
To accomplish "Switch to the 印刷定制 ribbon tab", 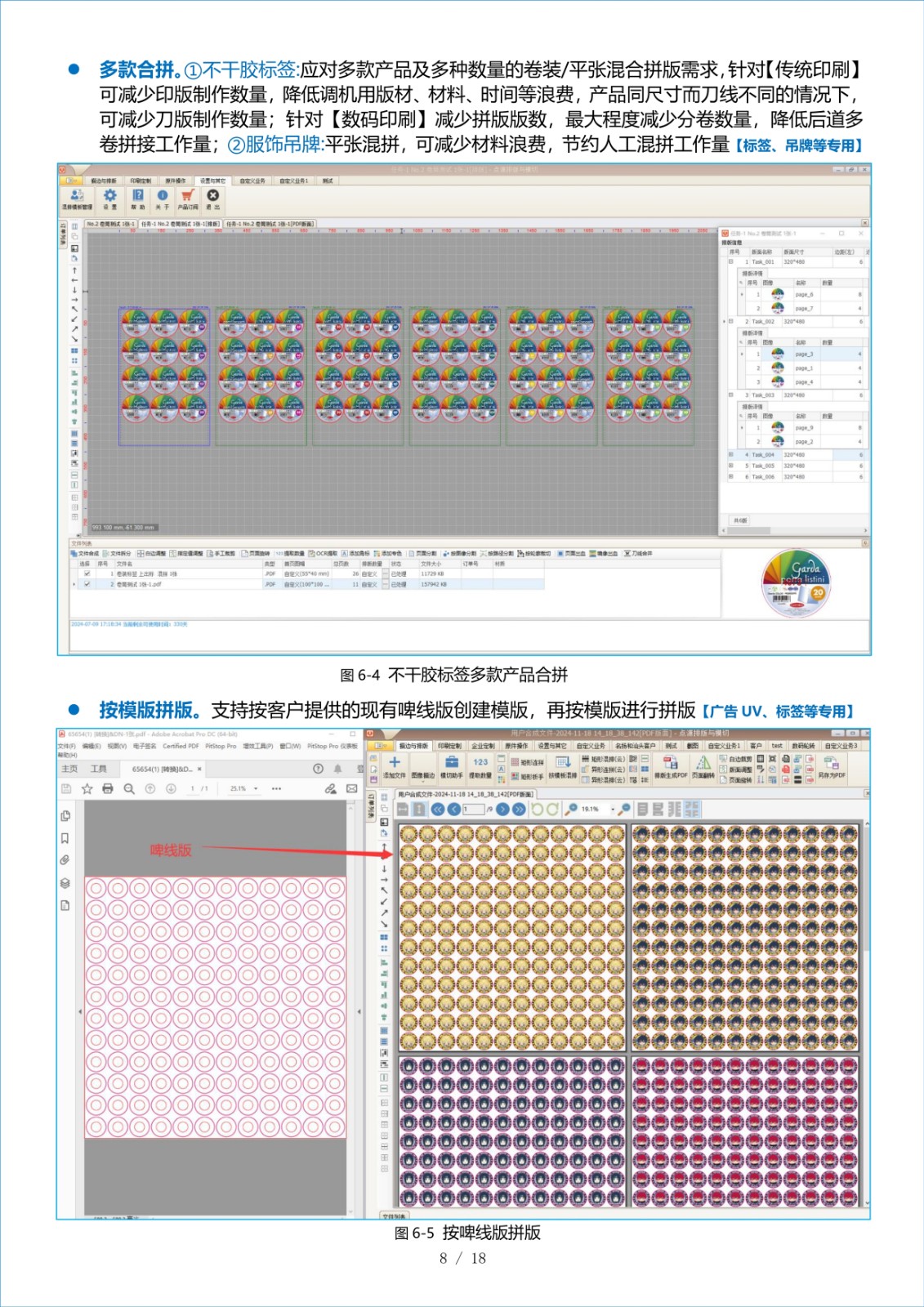I will [141, 181].
